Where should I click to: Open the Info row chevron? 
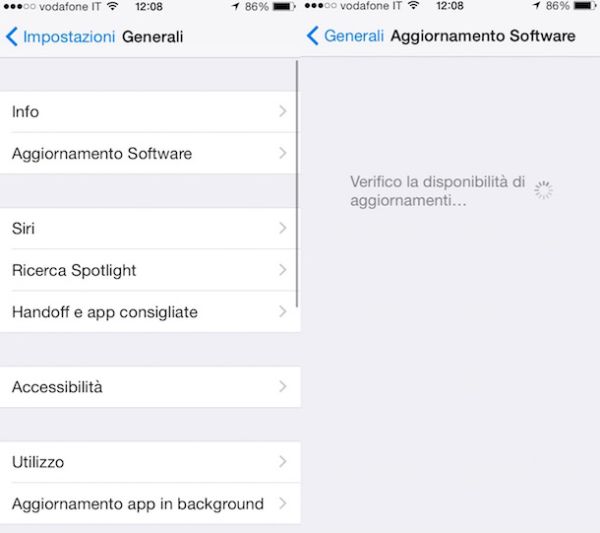pyautogui.click(x=282, y=111)
